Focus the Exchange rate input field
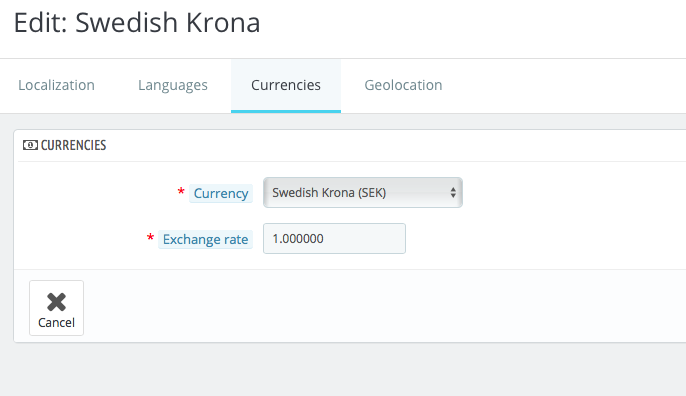 coord(334,238)
